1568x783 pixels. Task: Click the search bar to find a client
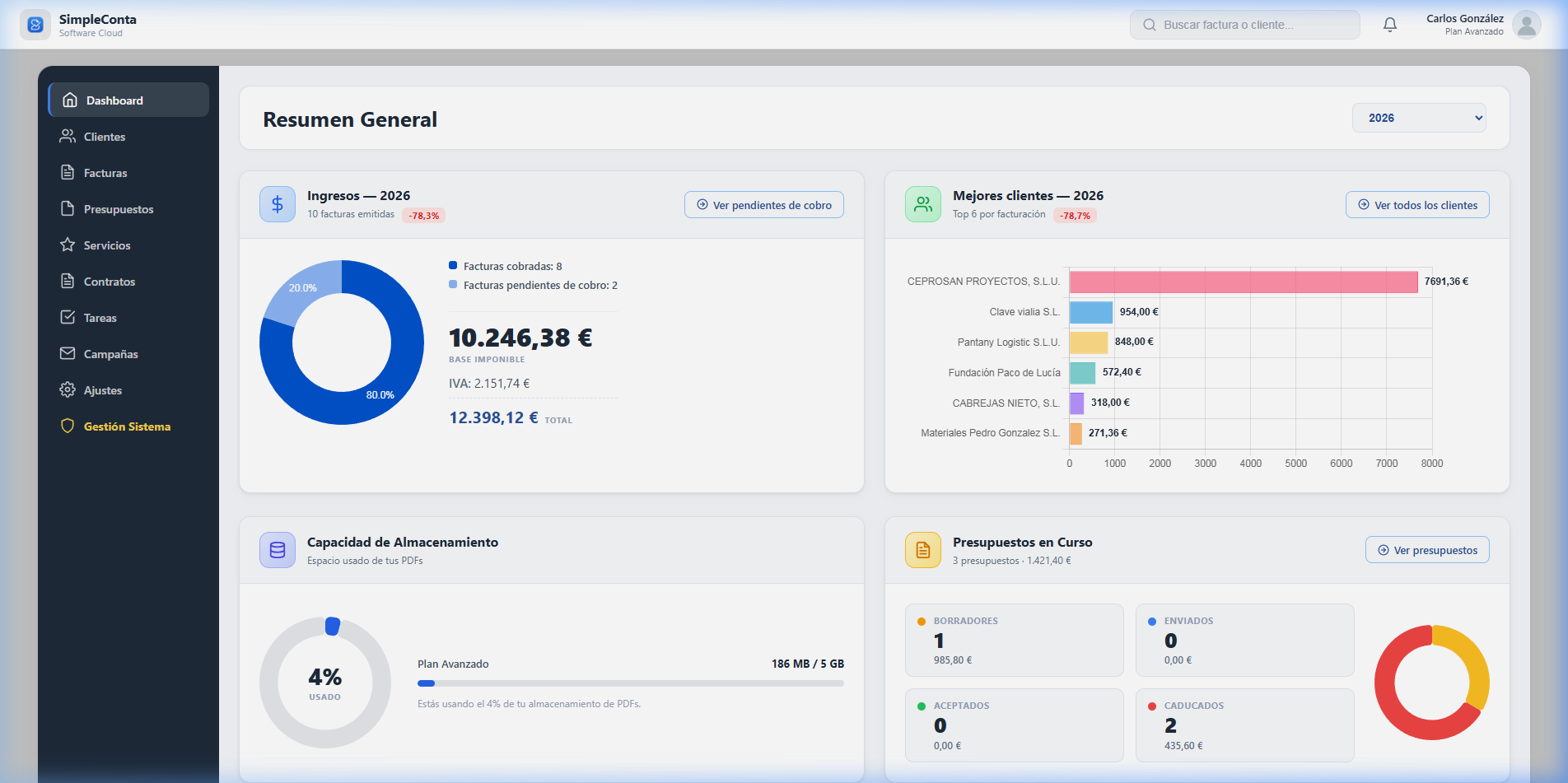point(1244,25)
